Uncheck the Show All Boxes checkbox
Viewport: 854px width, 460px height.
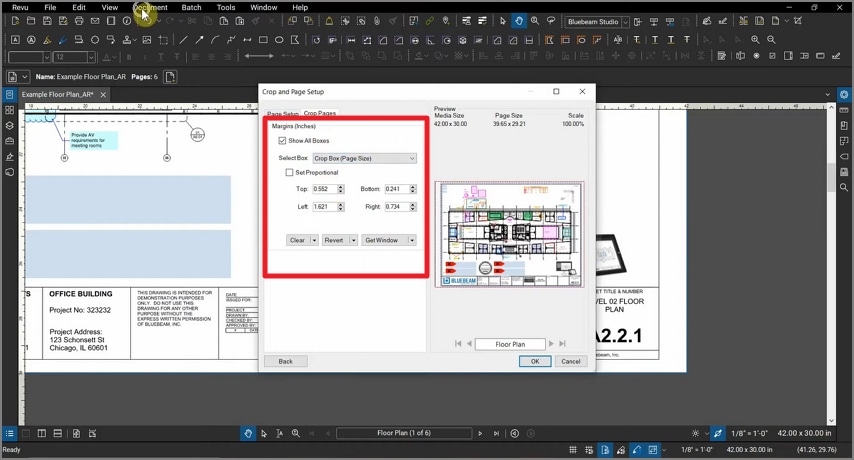coord(282,140)
